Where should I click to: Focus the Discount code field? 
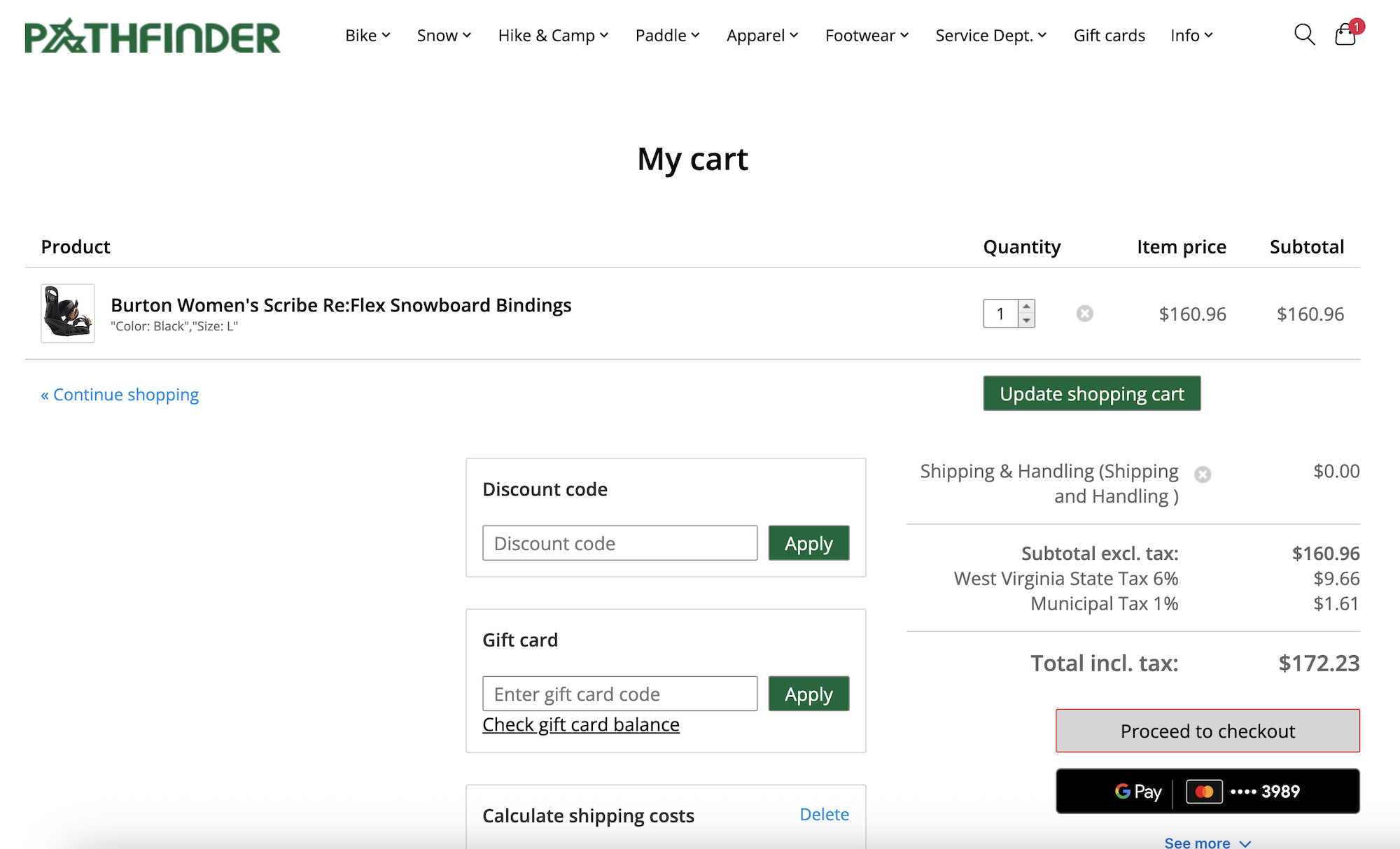pyautogui.click(x=619, y=543)
